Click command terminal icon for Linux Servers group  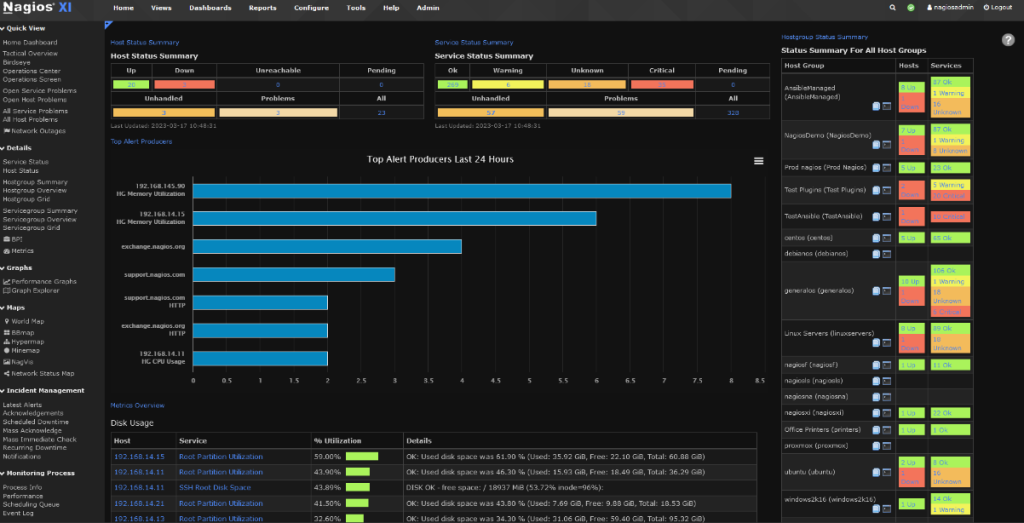(887, 342)
